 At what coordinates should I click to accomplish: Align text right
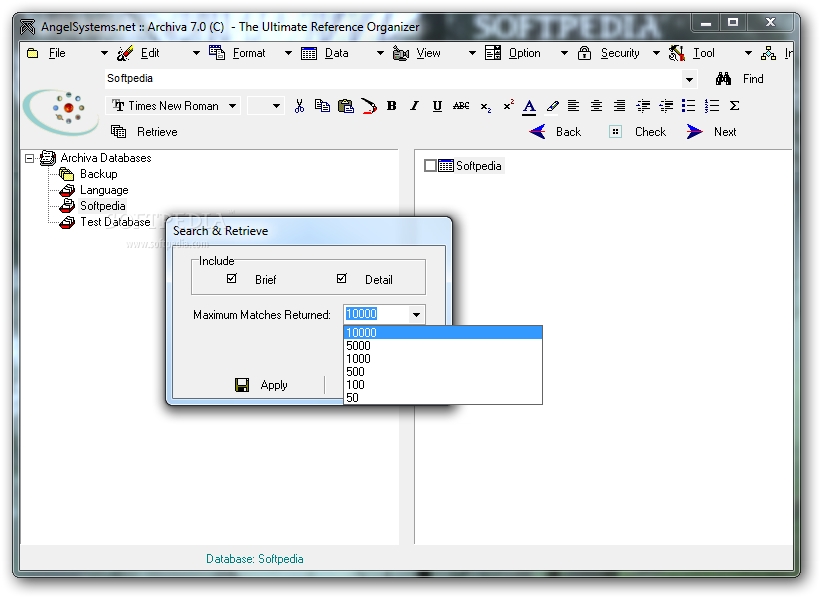[x=619, y=106]
